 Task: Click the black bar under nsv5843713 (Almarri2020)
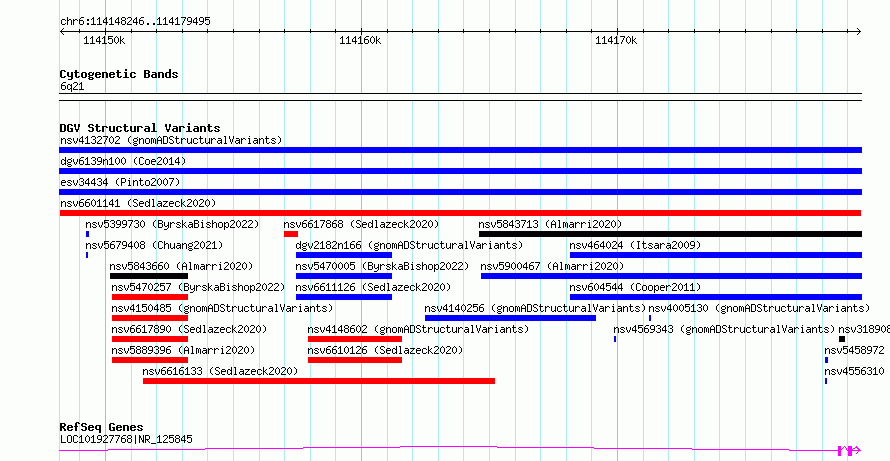[x=670, y=234]
